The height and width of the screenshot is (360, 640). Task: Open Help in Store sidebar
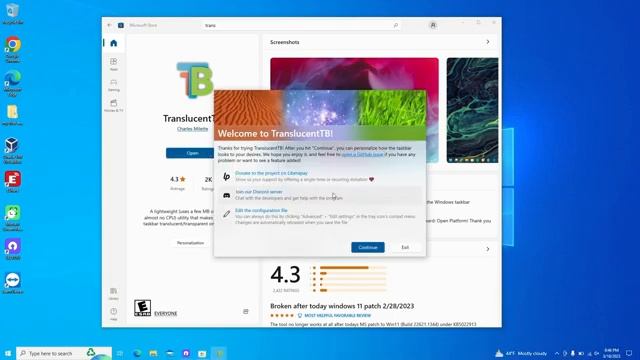[113, 313]
